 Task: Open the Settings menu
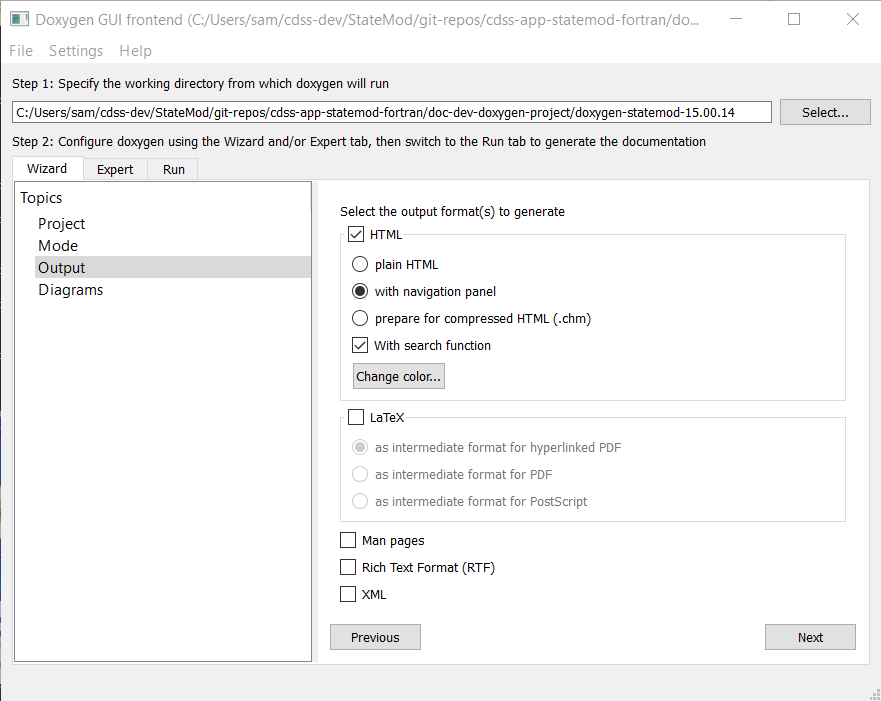click(76, 51)
